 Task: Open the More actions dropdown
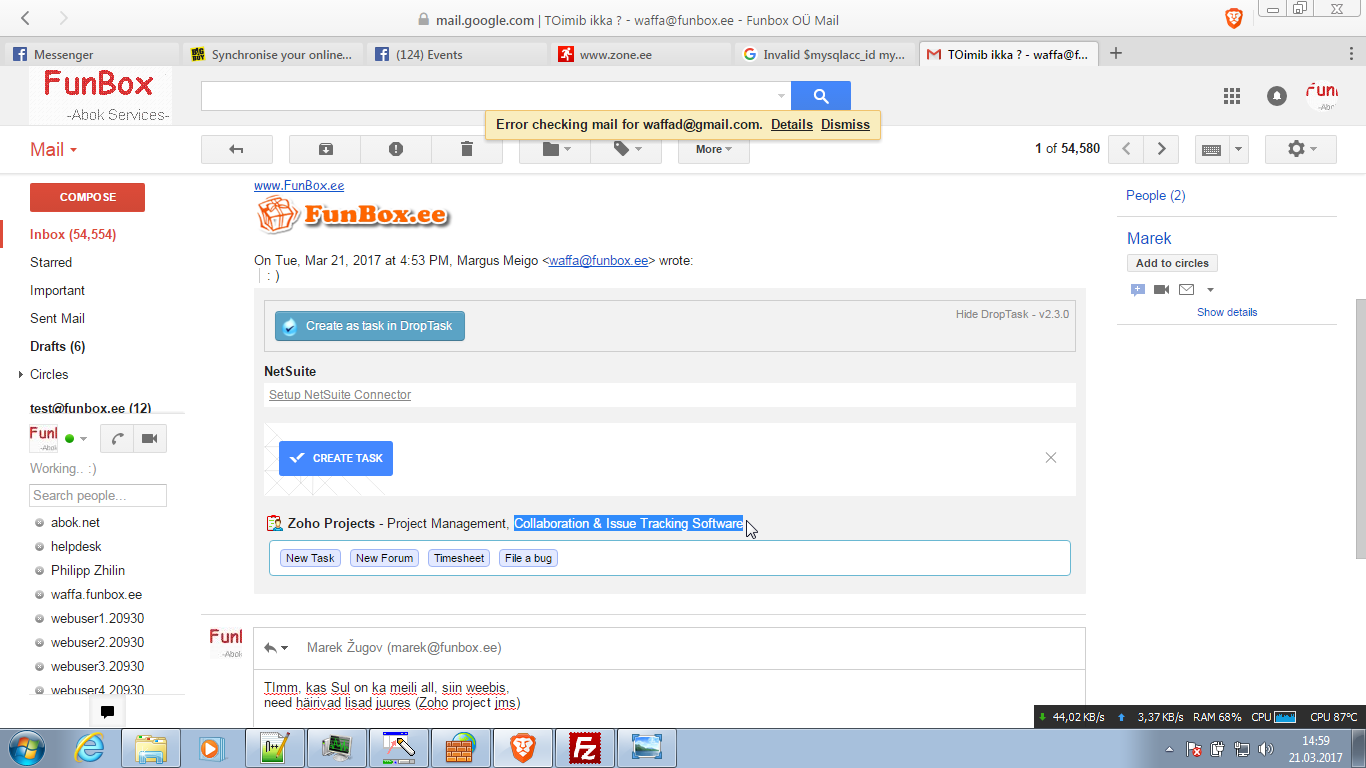pos(714,149)
